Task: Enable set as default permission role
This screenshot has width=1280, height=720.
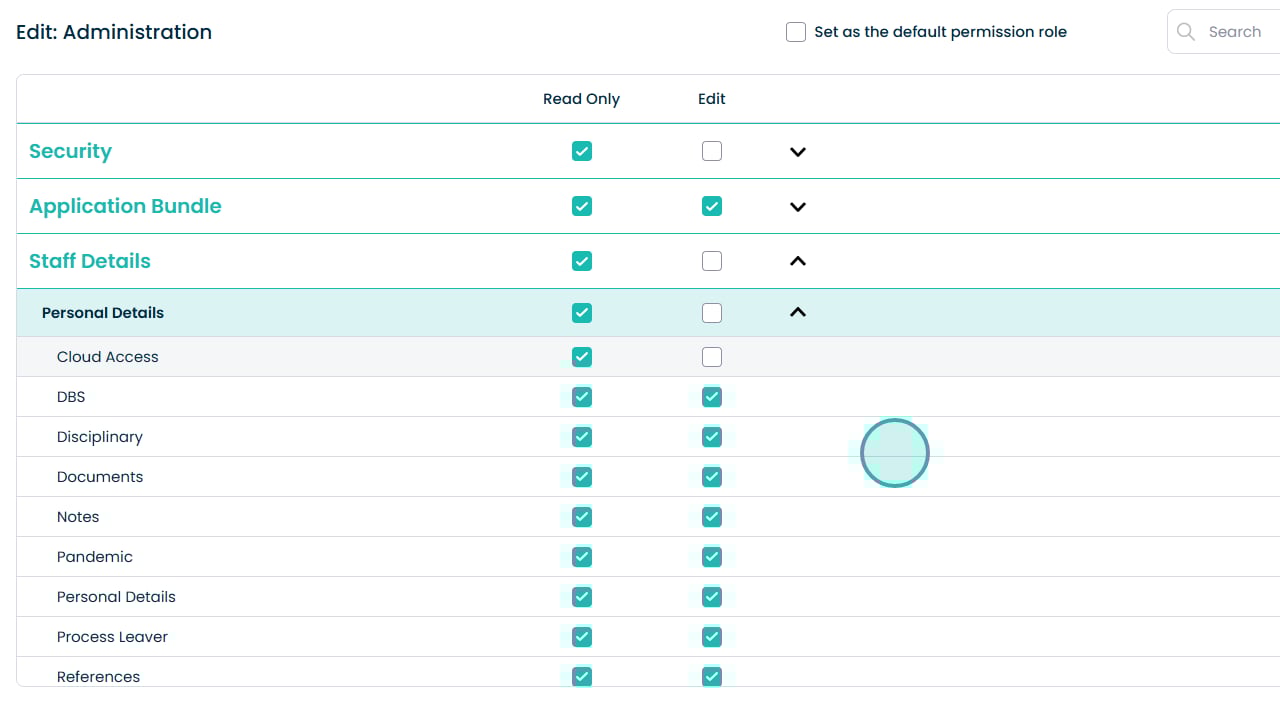Action: click(x=796, y=32)
